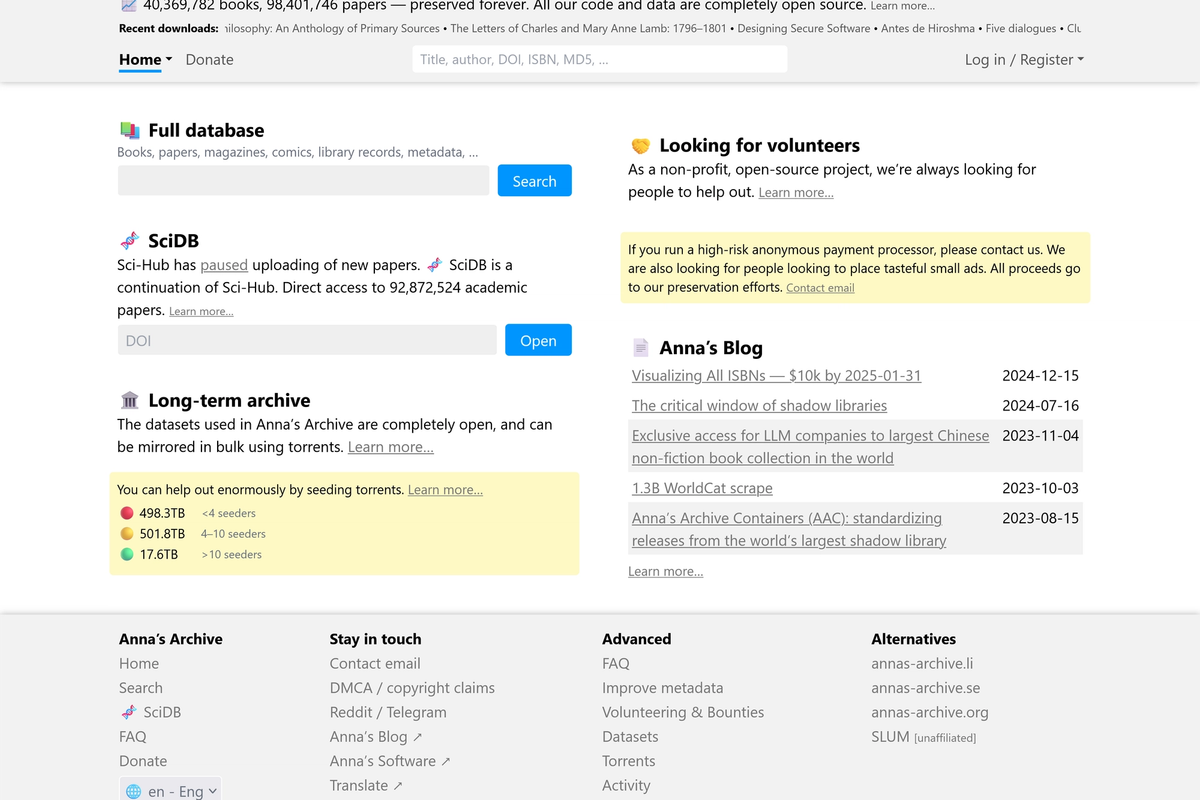
Task: Go to Donate in the top navigation
Action: [209, 60]
